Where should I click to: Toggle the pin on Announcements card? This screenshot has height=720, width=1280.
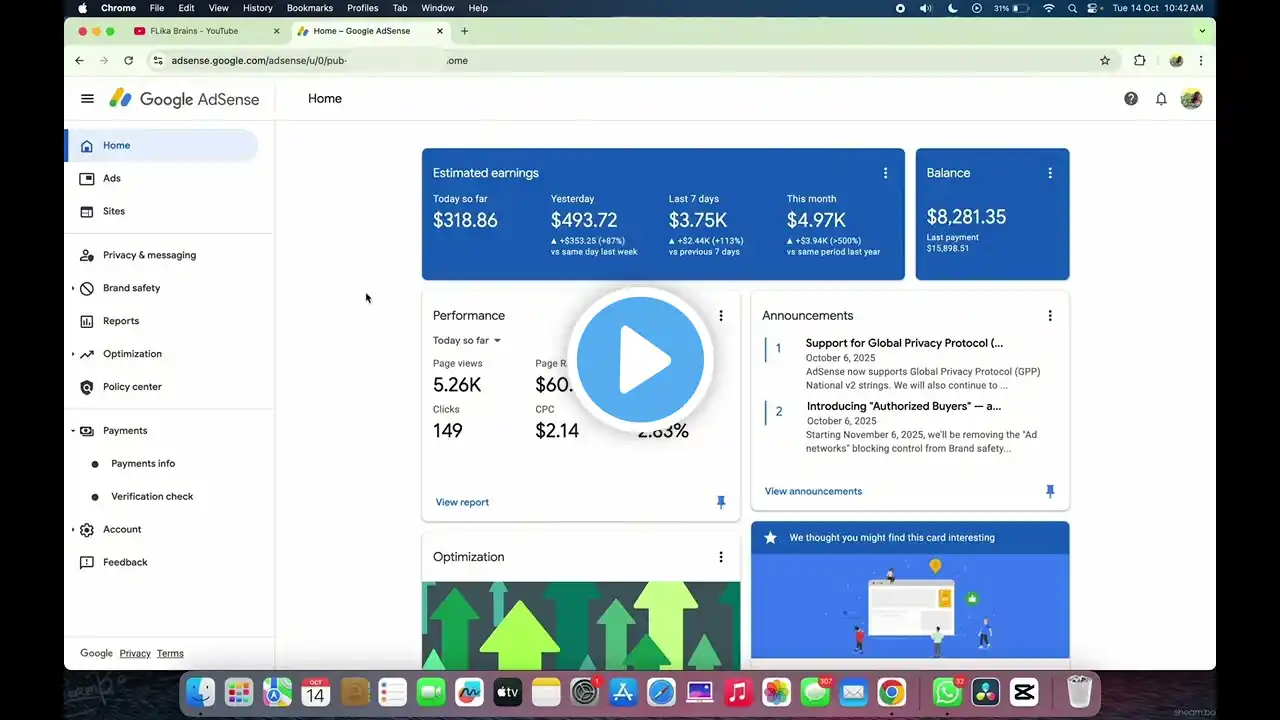pos(1050,491)
